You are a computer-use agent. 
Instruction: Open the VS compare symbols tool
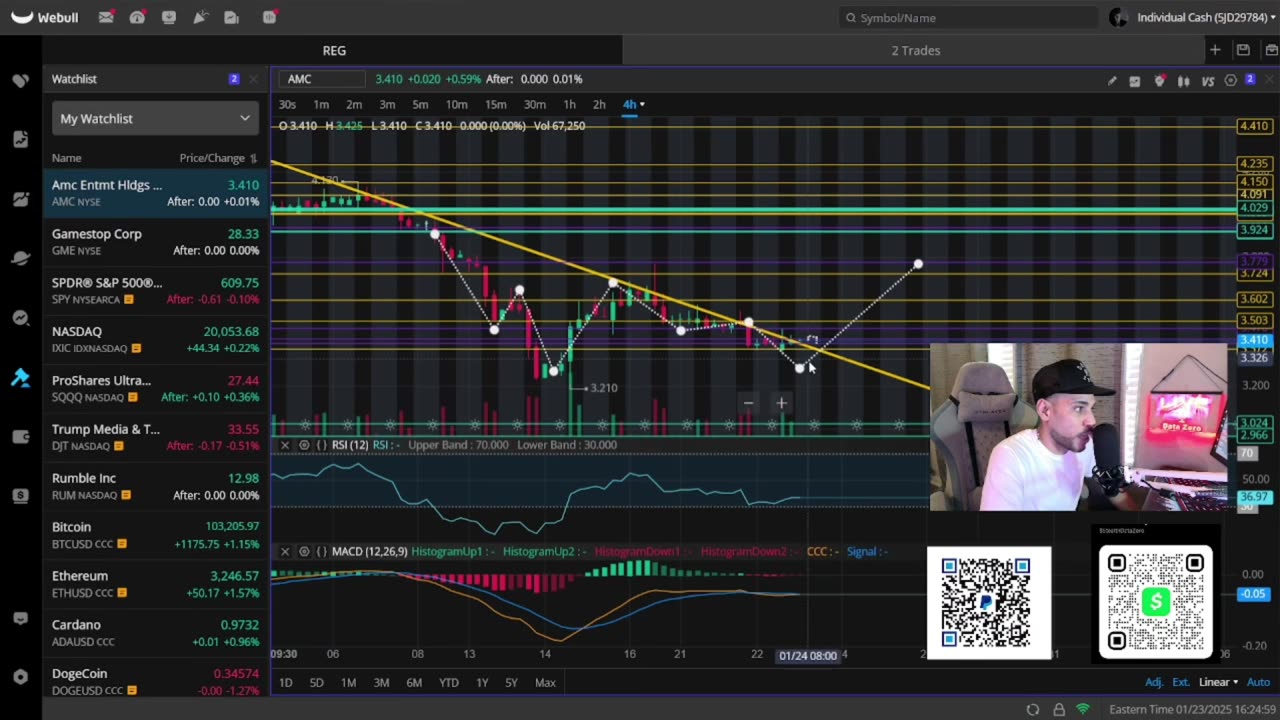(x=1208, y=80)
